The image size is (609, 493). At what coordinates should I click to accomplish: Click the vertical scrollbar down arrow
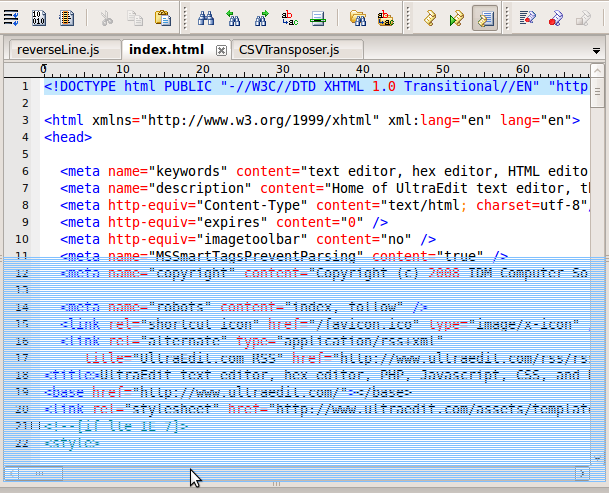597,459
